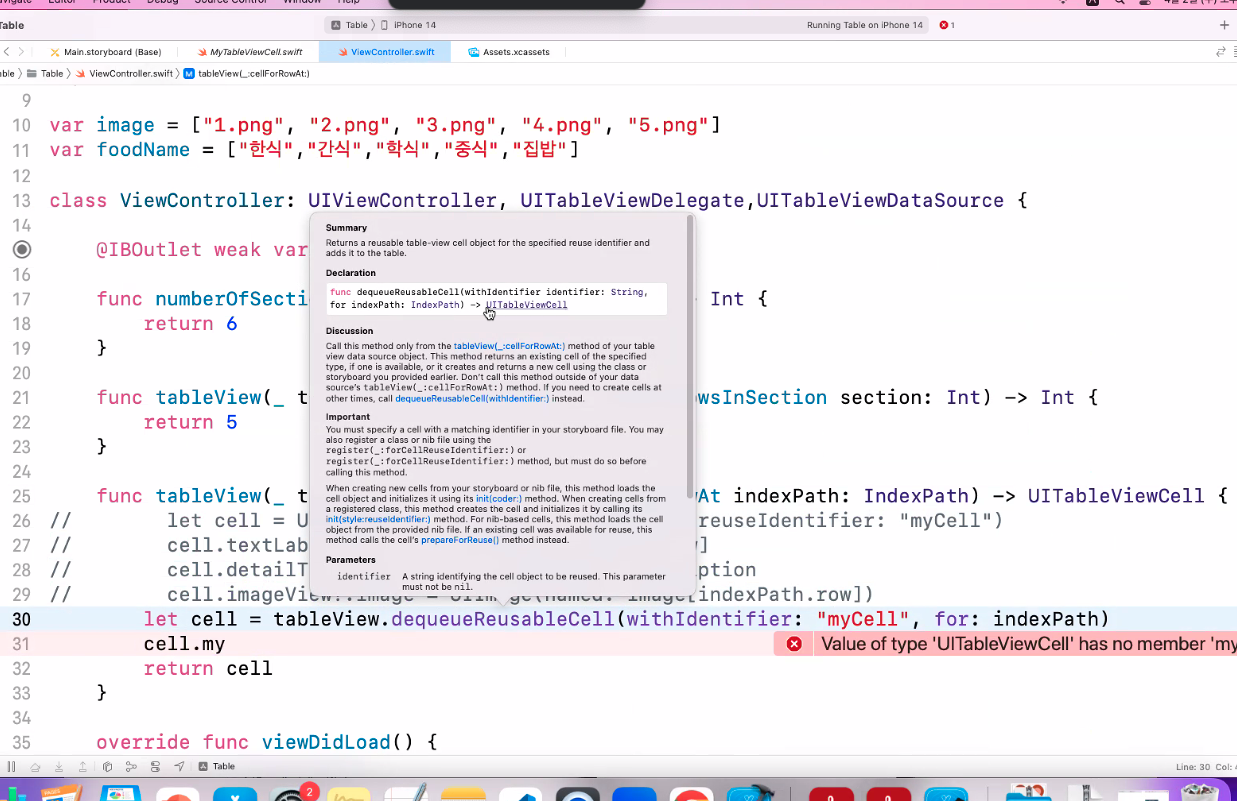Open the Debug Memory Graph tool

click(x=131, y=767)
